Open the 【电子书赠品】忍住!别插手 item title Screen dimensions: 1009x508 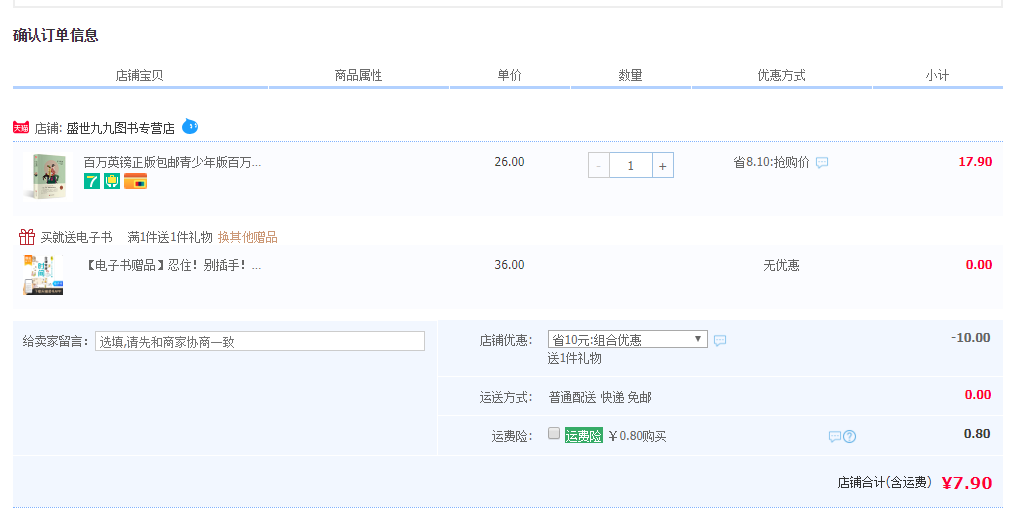(172, 265)
